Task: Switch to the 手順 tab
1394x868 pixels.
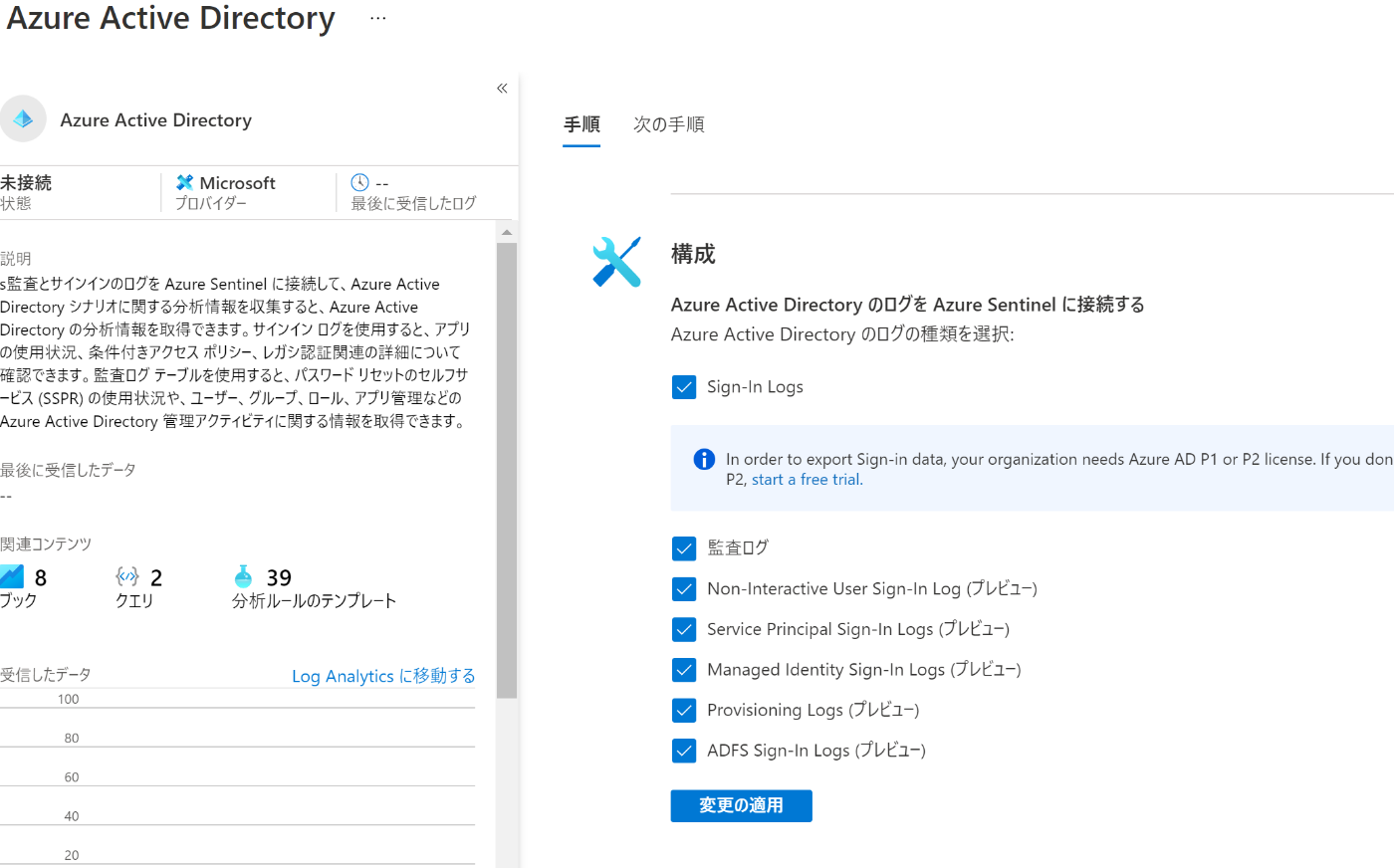Action: pyautogui.click(x=581, y=124)
